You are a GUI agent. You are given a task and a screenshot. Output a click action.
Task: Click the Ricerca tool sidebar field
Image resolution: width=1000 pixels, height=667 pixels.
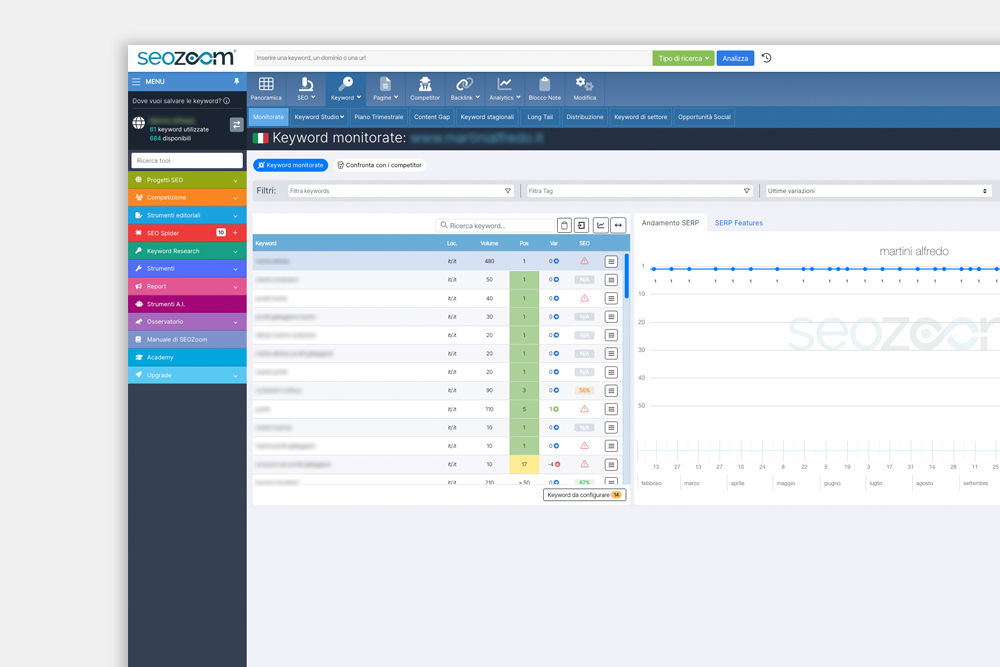point(187,161)
